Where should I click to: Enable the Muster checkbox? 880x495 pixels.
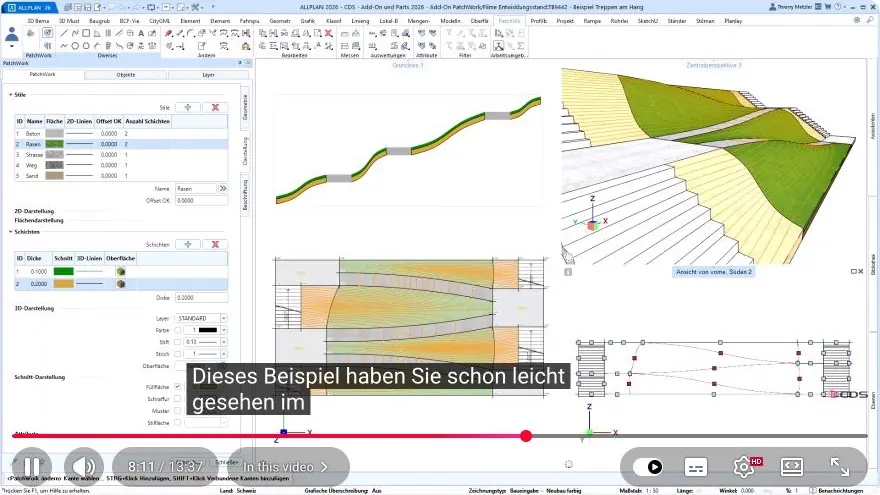[x=178, y=411]
